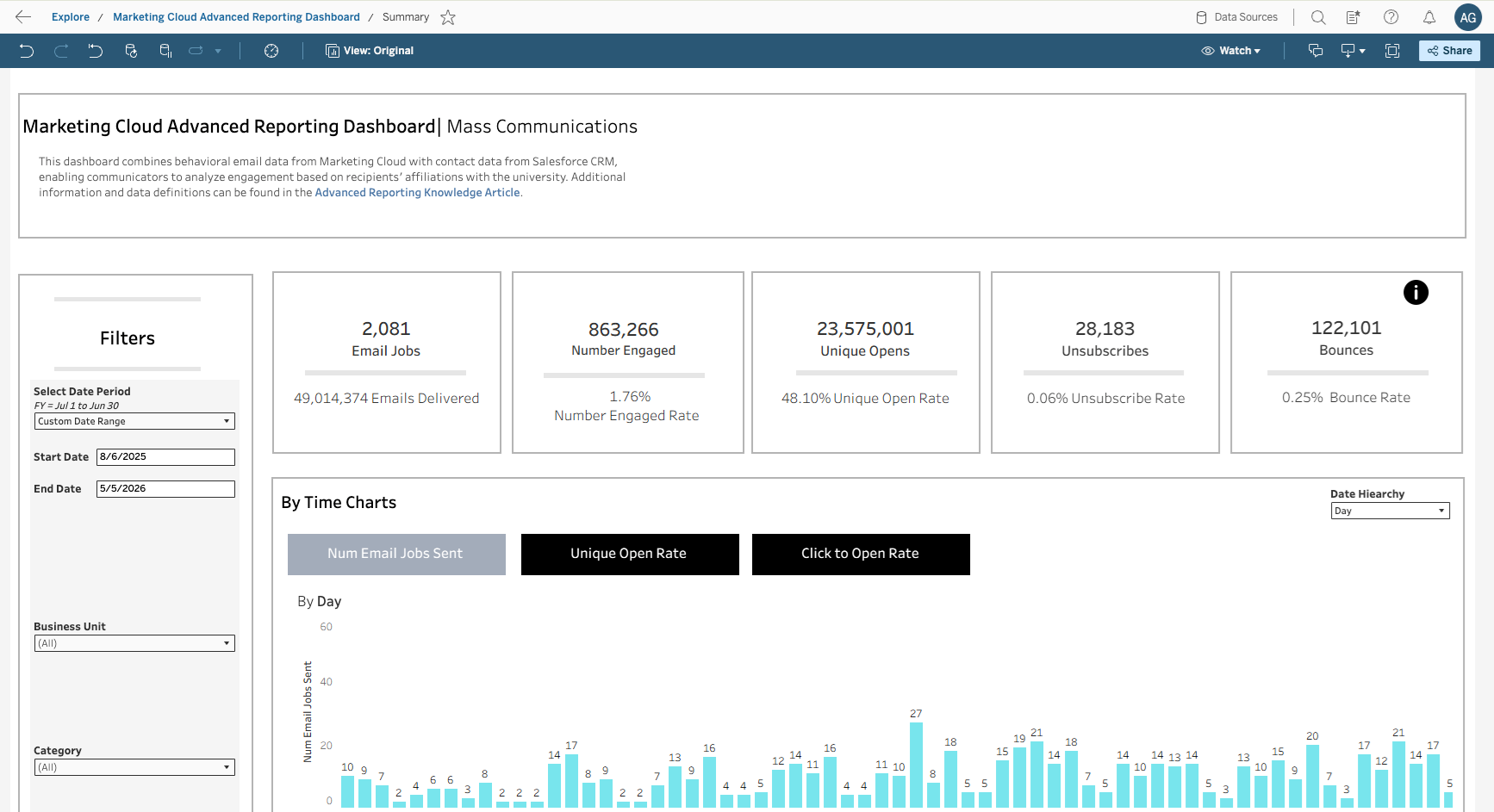Click 1.76% Number Engaged Rate text
This screenshot has height=812, width=1494.
pyautogui.click(x=626, y=406)
